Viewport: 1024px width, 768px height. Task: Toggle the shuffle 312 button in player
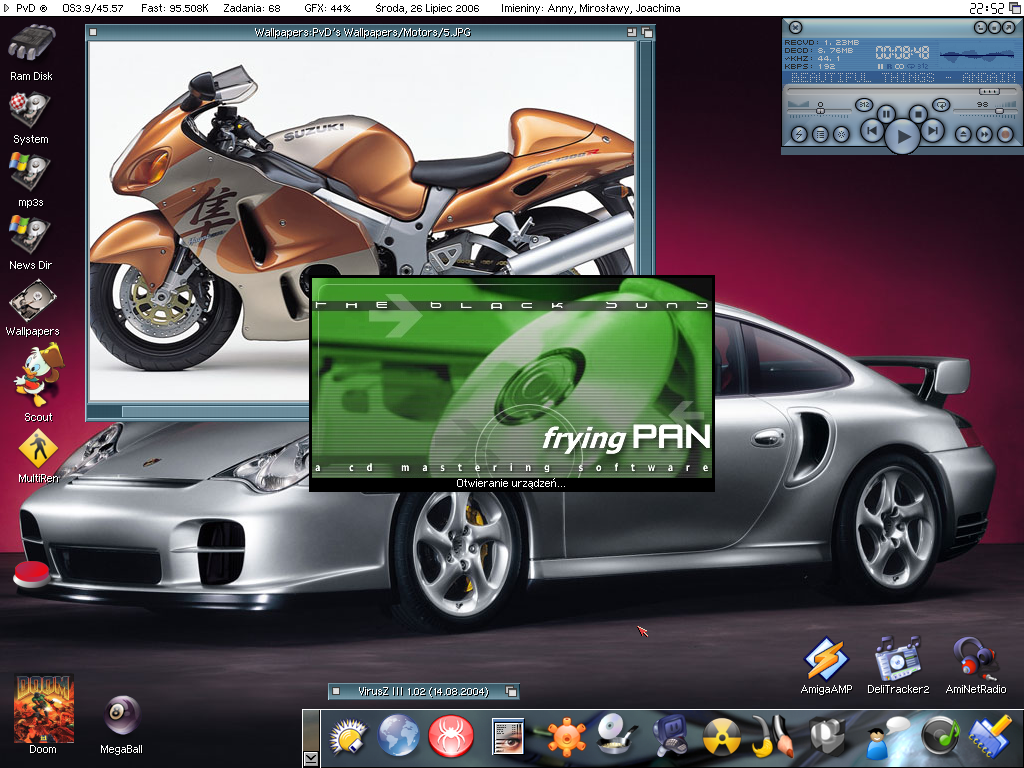(864, 104)
